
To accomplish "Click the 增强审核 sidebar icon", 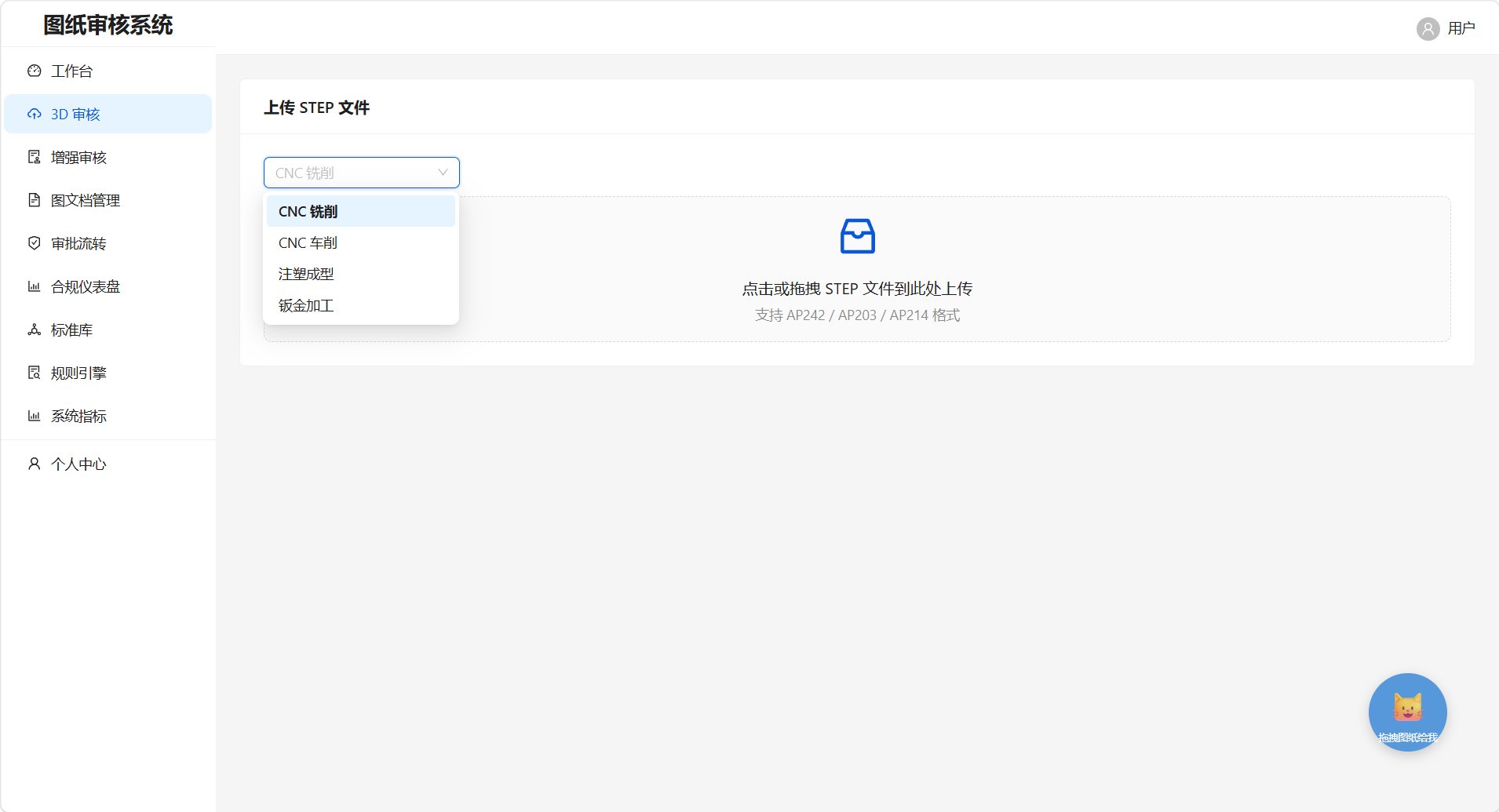I will 34,157.
